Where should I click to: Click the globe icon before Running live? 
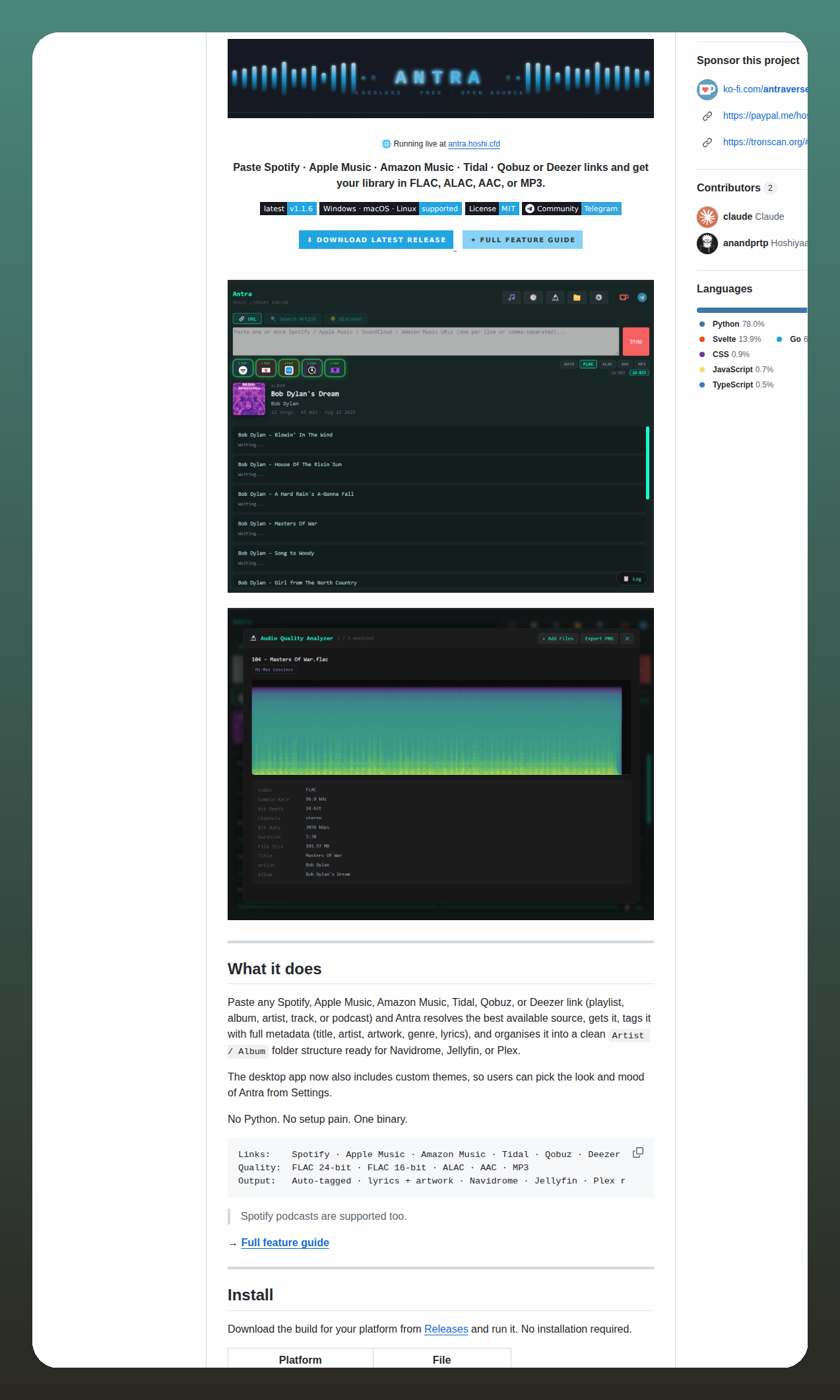[387, 144]
